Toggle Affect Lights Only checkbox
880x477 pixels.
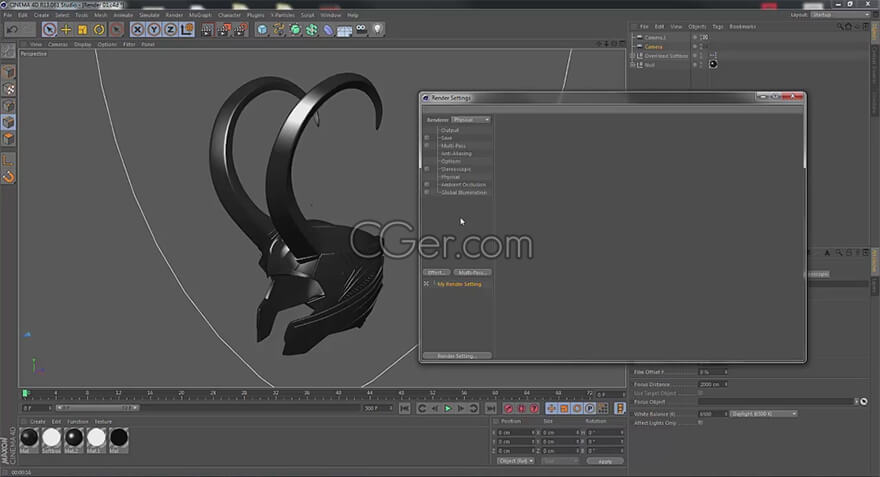click(700, 423)
